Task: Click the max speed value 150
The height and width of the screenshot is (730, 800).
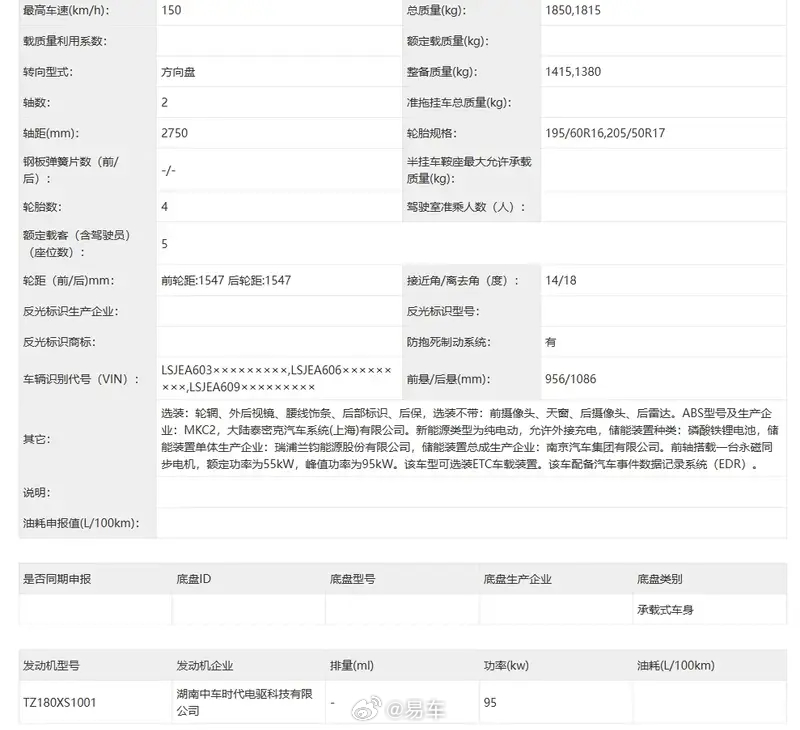Action: 171,10
